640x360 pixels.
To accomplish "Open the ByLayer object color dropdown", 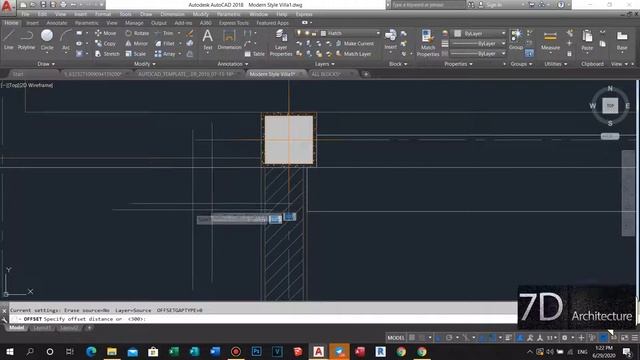I will pos(480,33).
